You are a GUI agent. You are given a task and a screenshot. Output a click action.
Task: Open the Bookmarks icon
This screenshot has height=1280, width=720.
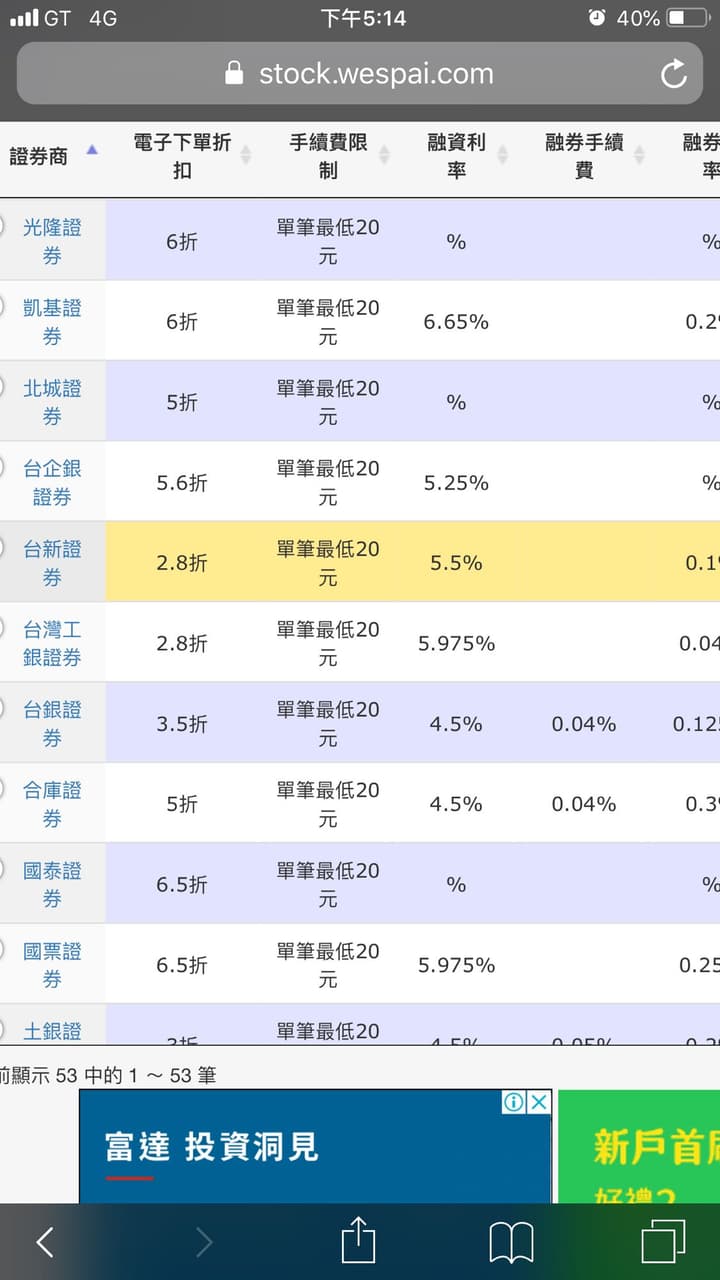(511, 1240)
